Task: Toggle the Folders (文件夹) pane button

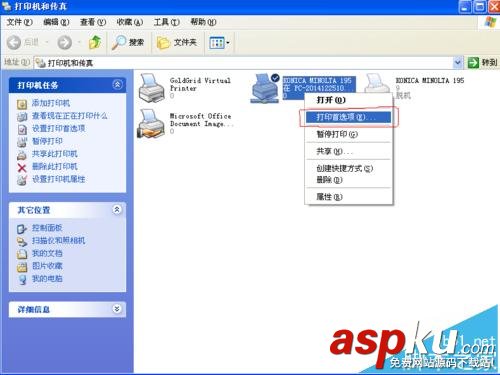Action: pyautogui.click(x=177, y=43)
